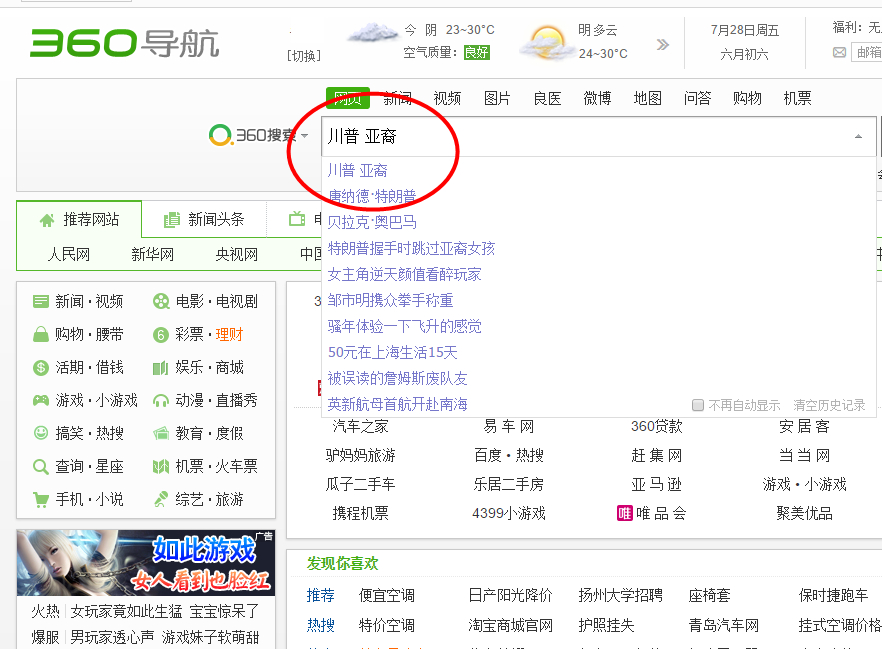Choose suggestion 女主角逆天颜值看醉玩家
Viewport: 882px width, 649px height.
404,274
